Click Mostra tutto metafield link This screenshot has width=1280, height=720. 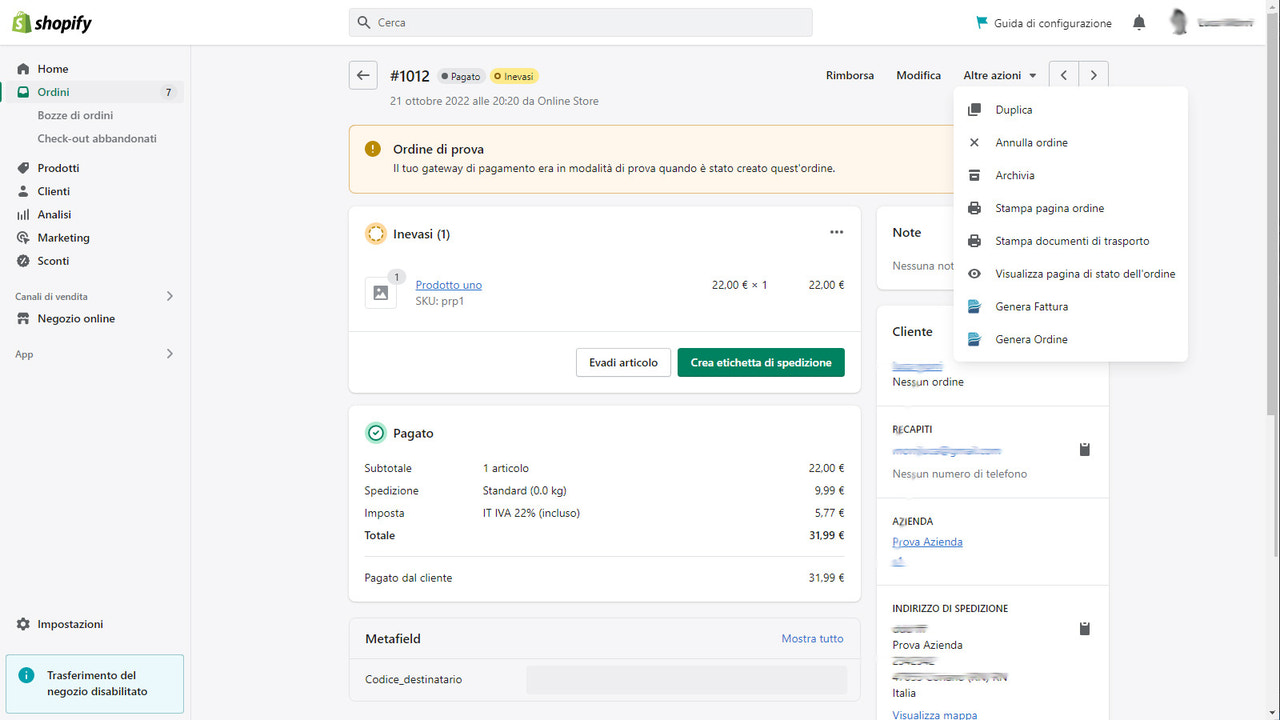click(x=812, y=638)
